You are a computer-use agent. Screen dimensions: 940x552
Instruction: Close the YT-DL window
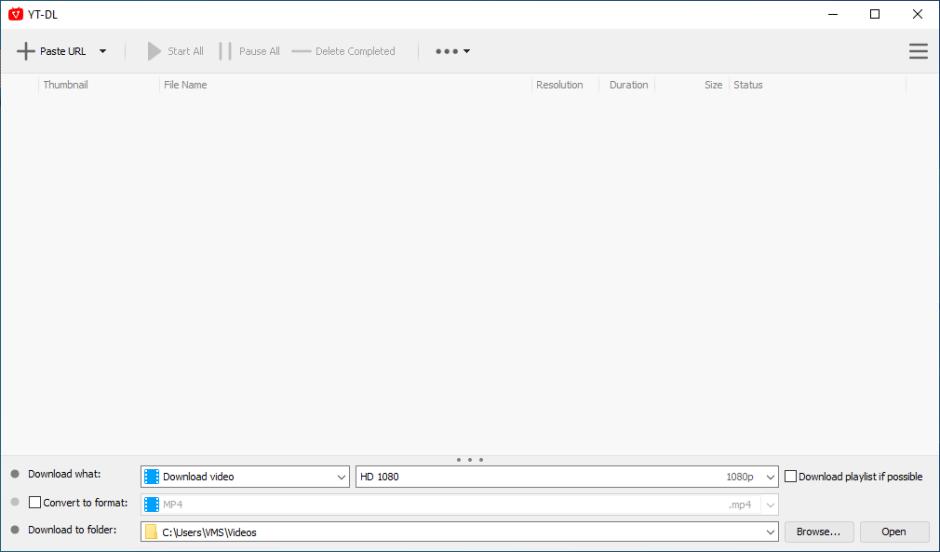tap(917, 14)
